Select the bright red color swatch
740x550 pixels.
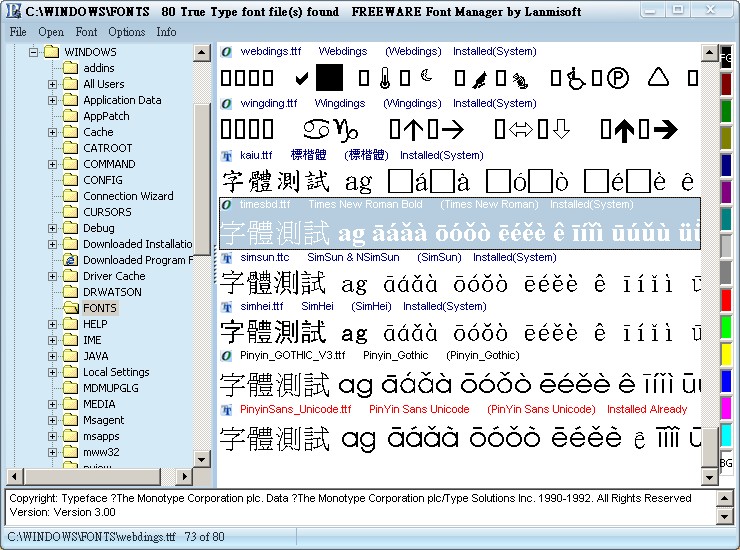[x=726, y=300]
